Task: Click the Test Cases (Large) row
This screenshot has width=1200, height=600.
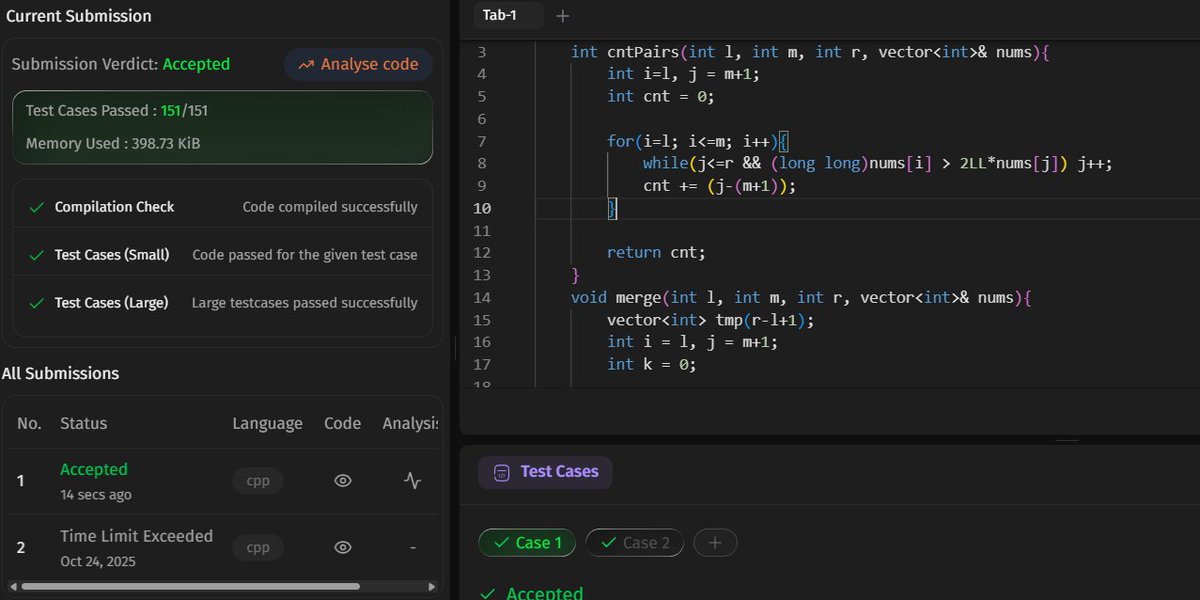Action: [224, 303]
